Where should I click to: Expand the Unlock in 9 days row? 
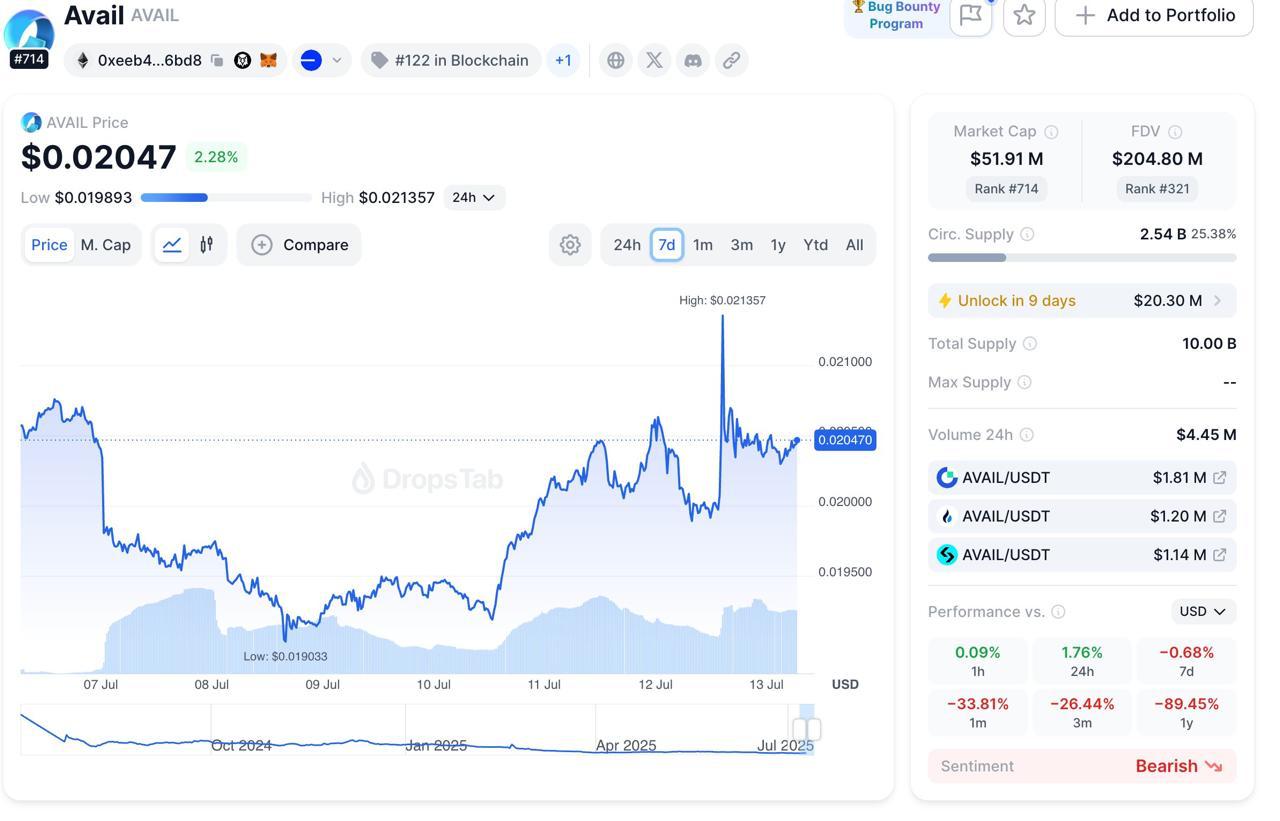point(1082,301)
